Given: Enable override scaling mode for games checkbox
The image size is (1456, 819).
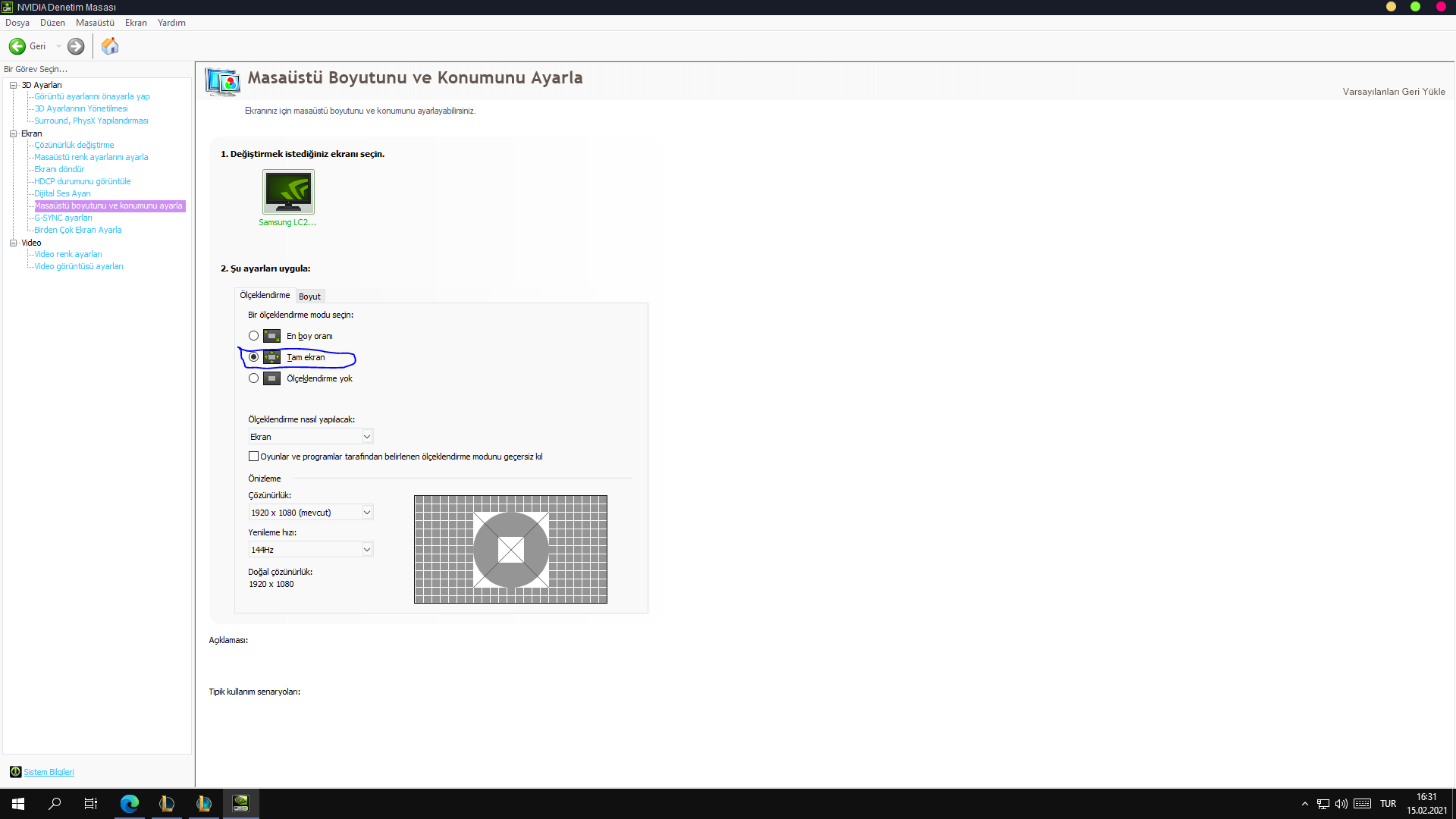Looking at the screenshot, I should [x=254, y=457].
